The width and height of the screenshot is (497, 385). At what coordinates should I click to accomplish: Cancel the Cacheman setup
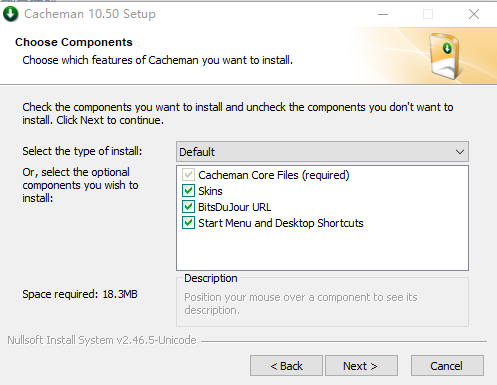click(x=447, y=366)
